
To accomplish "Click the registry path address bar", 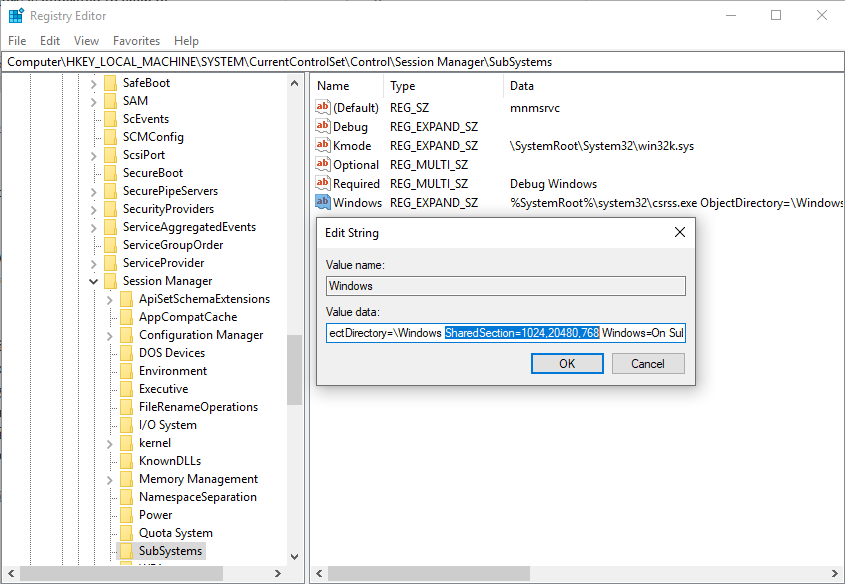I will pos(422,62).
